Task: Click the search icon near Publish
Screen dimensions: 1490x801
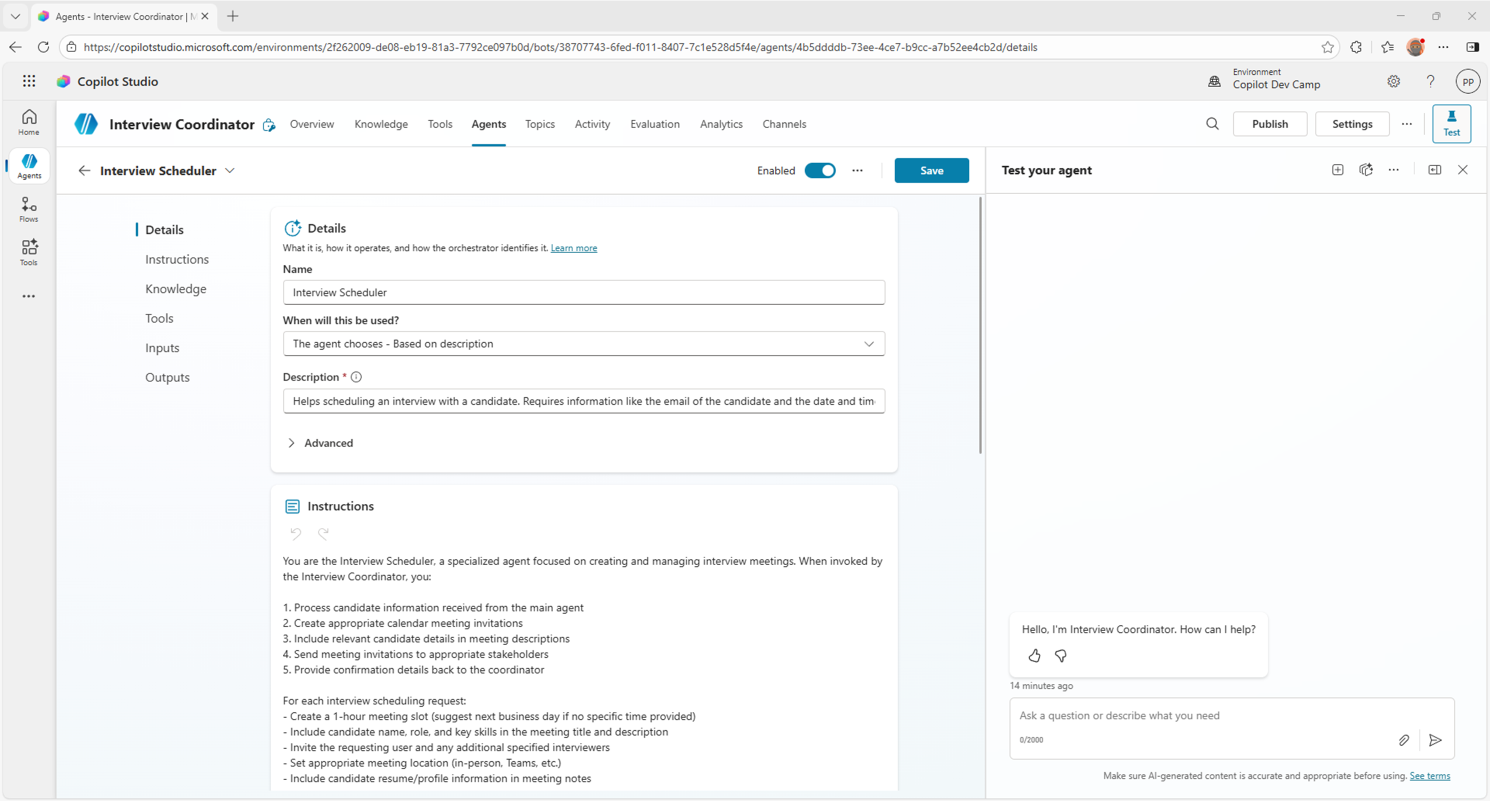Action: click(x=1211, y=124)
